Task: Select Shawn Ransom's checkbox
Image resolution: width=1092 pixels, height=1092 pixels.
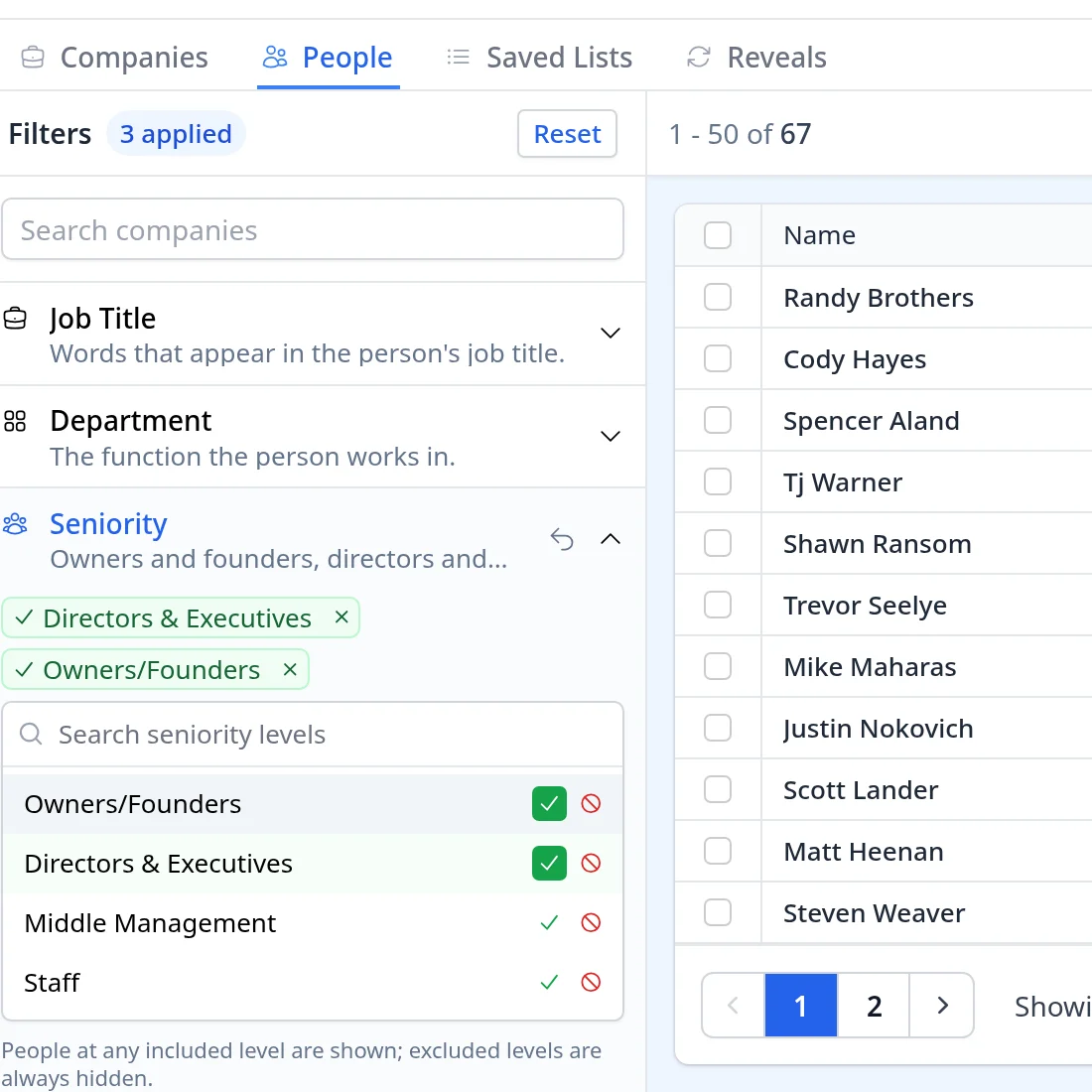Action: (718, 543)
